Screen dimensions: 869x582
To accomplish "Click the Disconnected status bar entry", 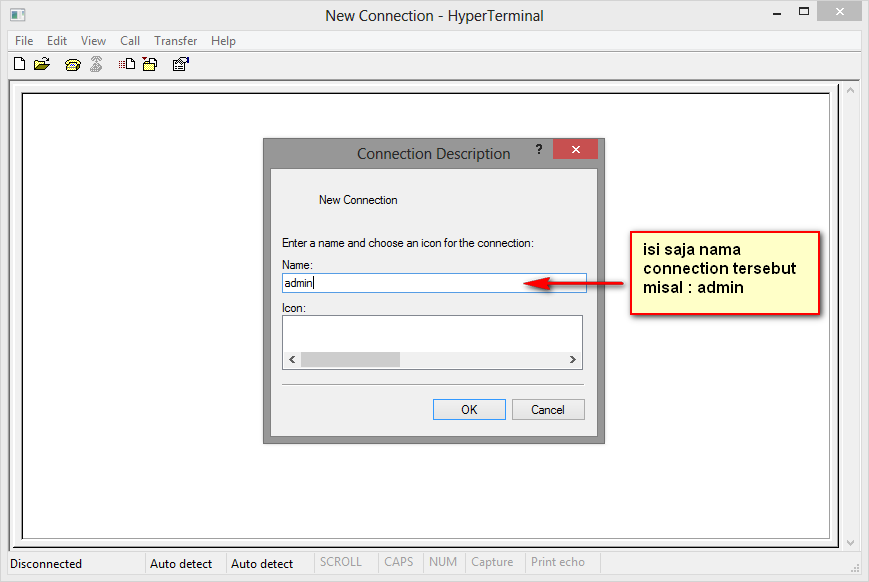I will click(x=46, y=564).
